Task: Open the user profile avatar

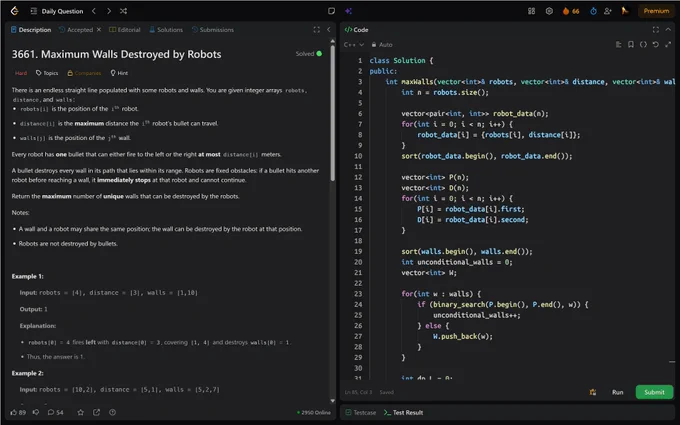Action: pos(625,11)
